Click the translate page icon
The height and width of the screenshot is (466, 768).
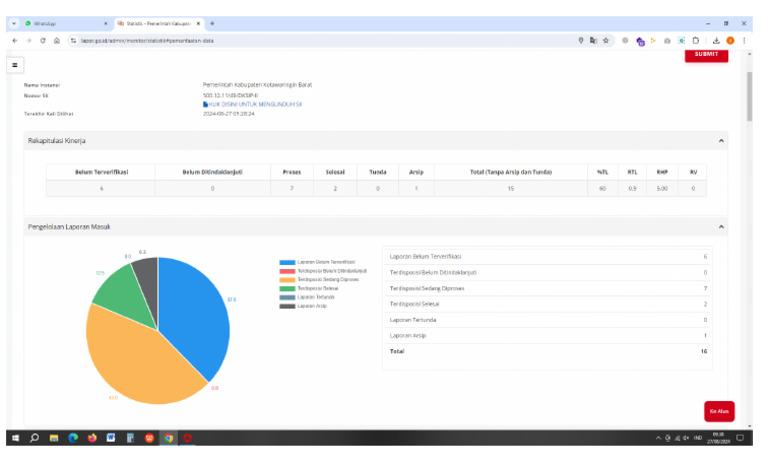pyautogui.click(x=593, y=41)
